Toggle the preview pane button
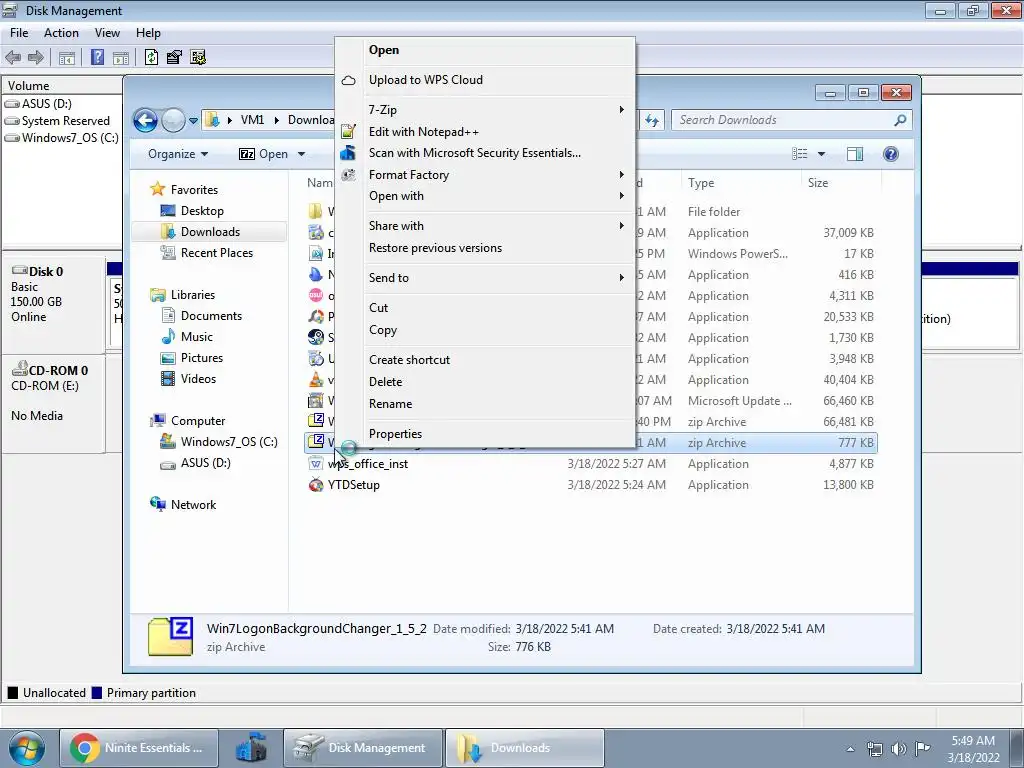 [855, 154]
